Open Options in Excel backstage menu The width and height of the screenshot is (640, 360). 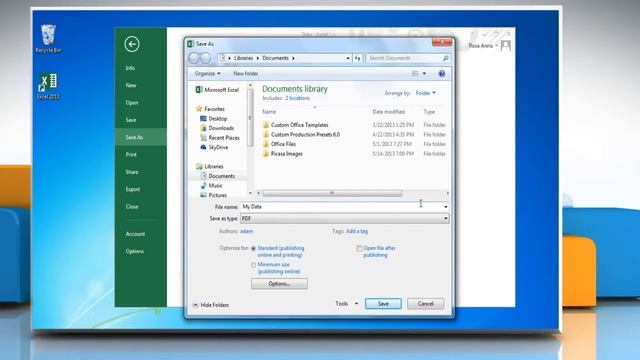tap(135, 251)
